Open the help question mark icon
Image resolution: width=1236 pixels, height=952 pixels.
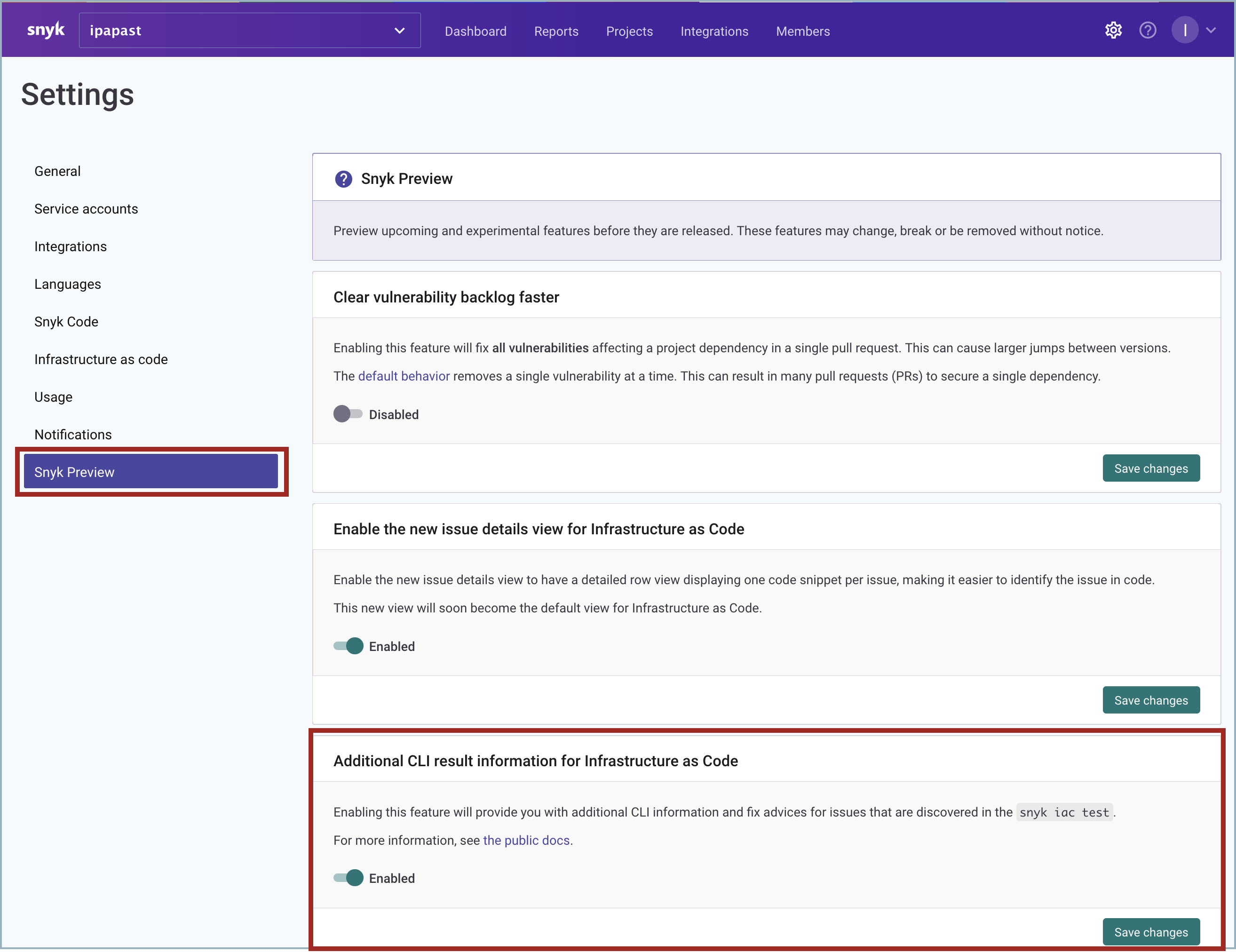(x=1147, y=30)
